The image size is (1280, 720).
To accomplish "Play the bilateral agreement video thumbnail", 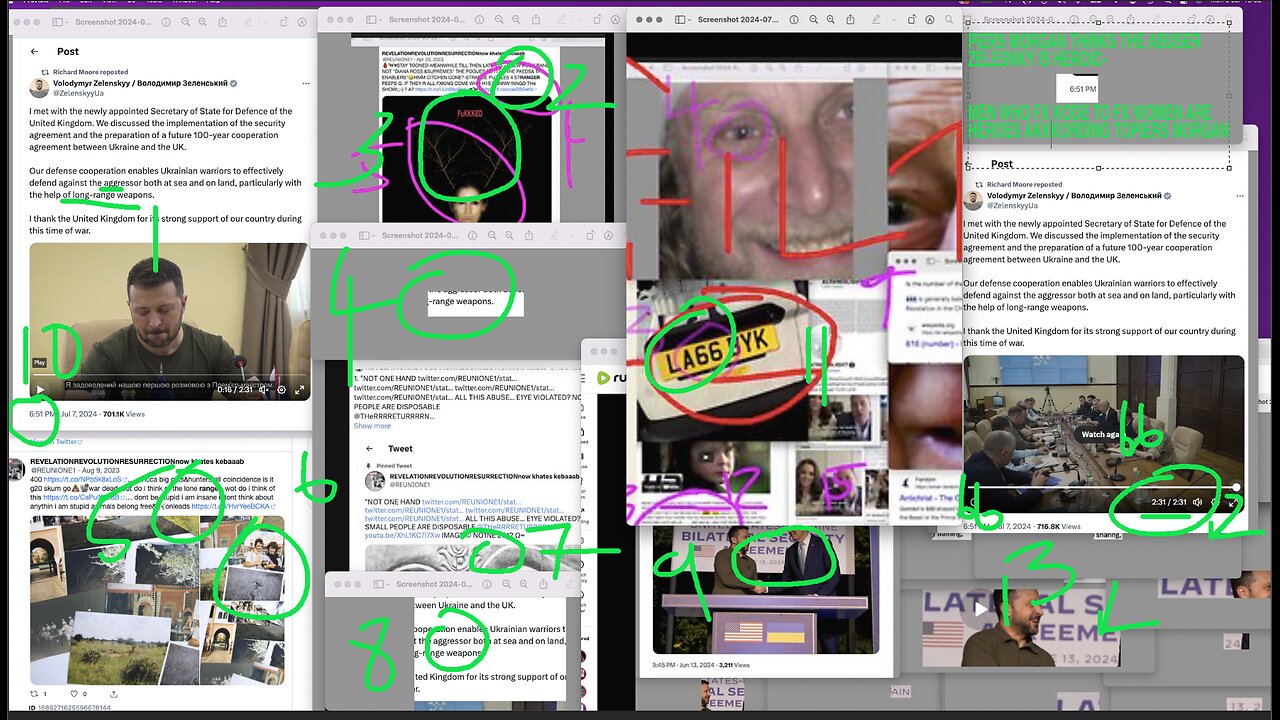I will click(982, 609).
